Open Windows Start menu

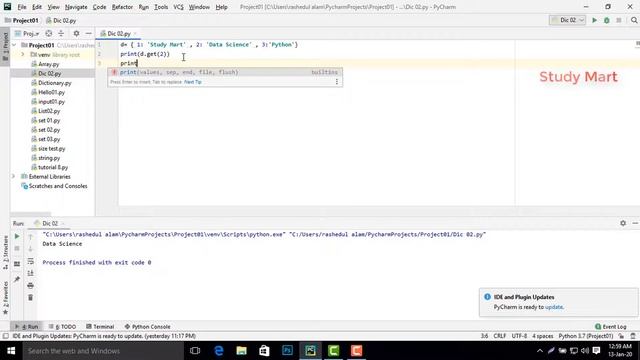[x=11, y=351]
